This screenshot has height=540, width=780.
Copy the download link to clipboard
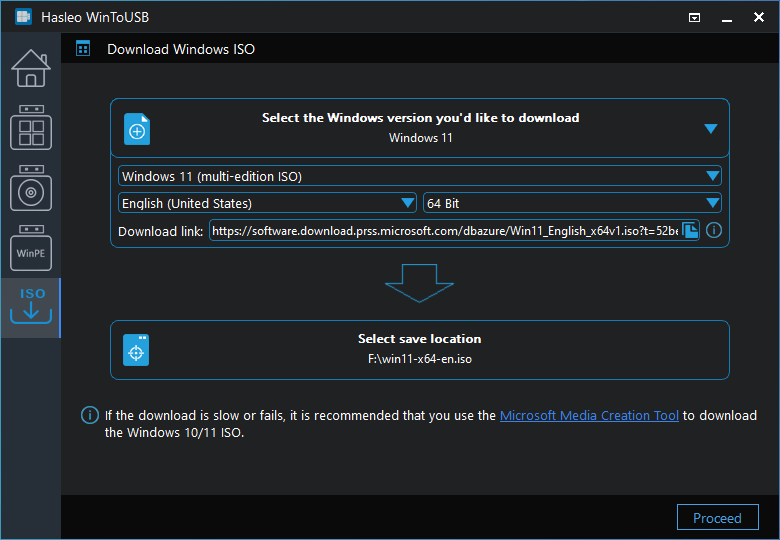click(690, 230)
